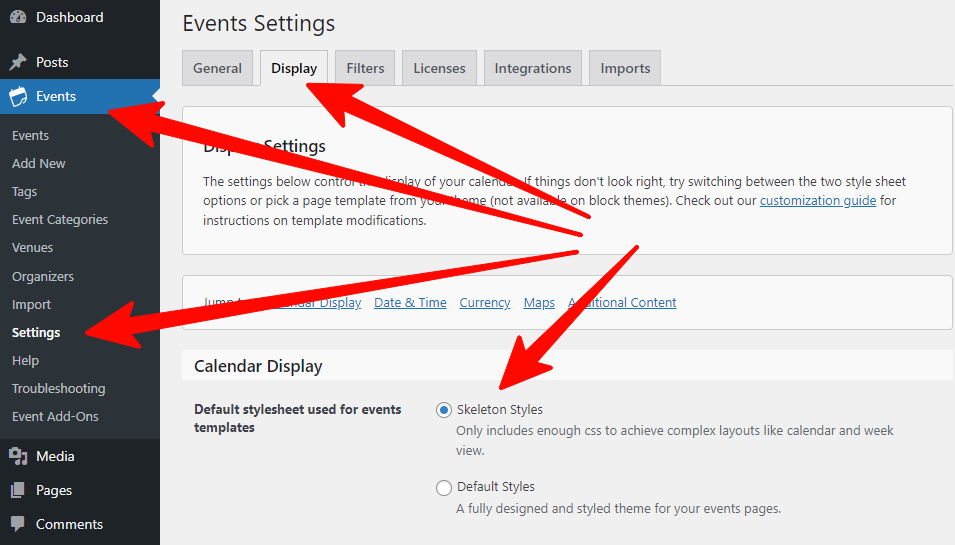Click the Media icon in sidebar

tap(18, 456)
